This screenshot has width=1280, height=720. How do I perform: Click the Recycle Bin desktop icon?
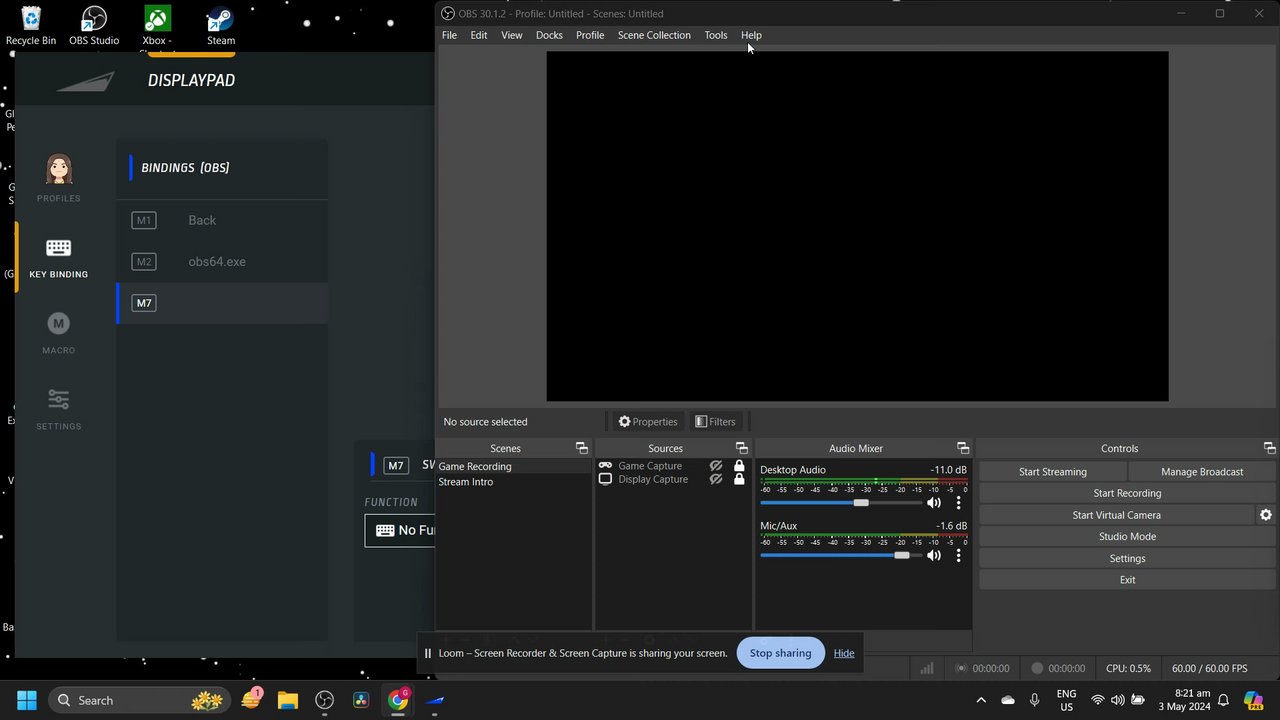coord(31,26)
